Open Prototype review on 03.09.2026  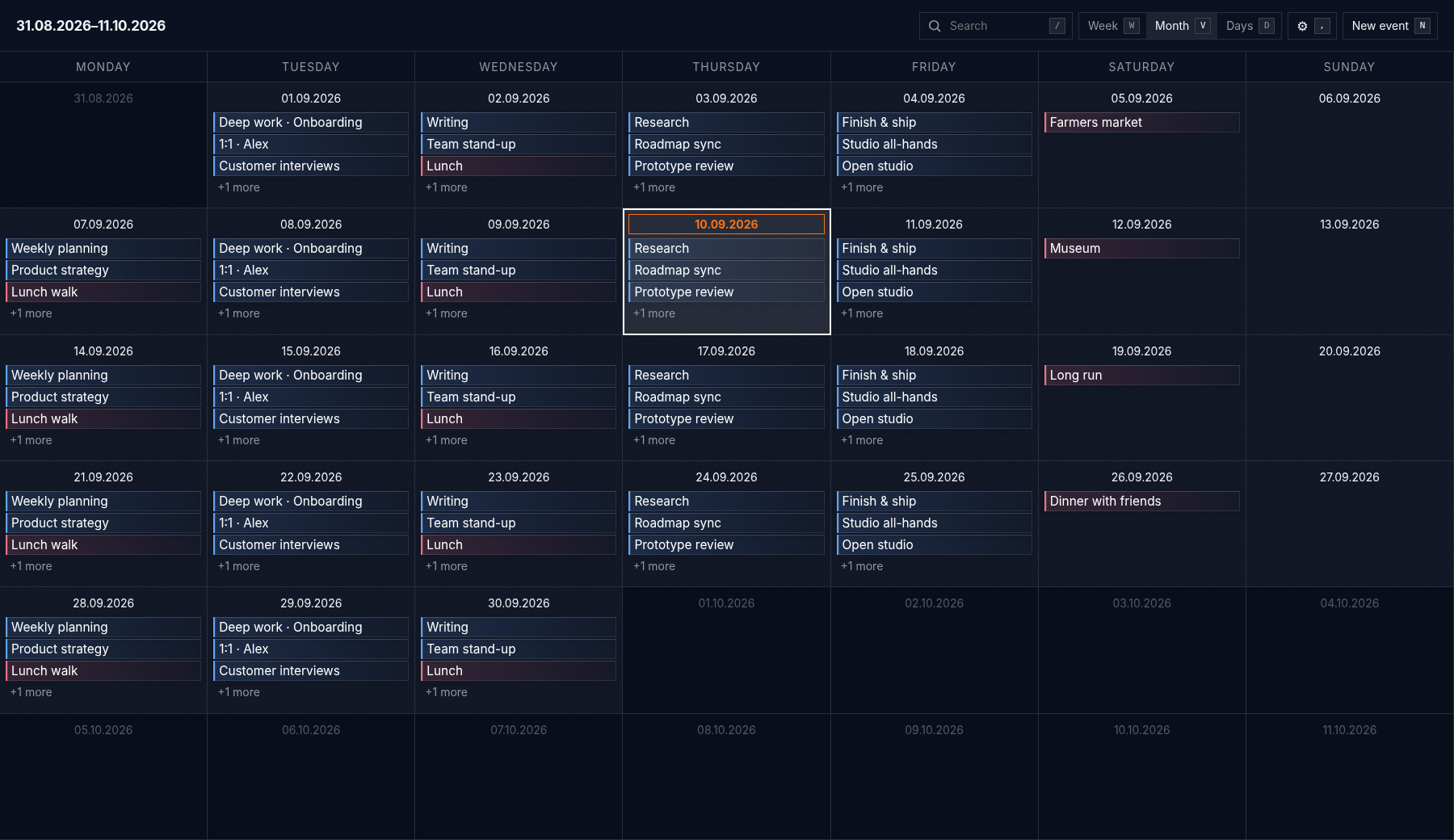tap(726, 166)
